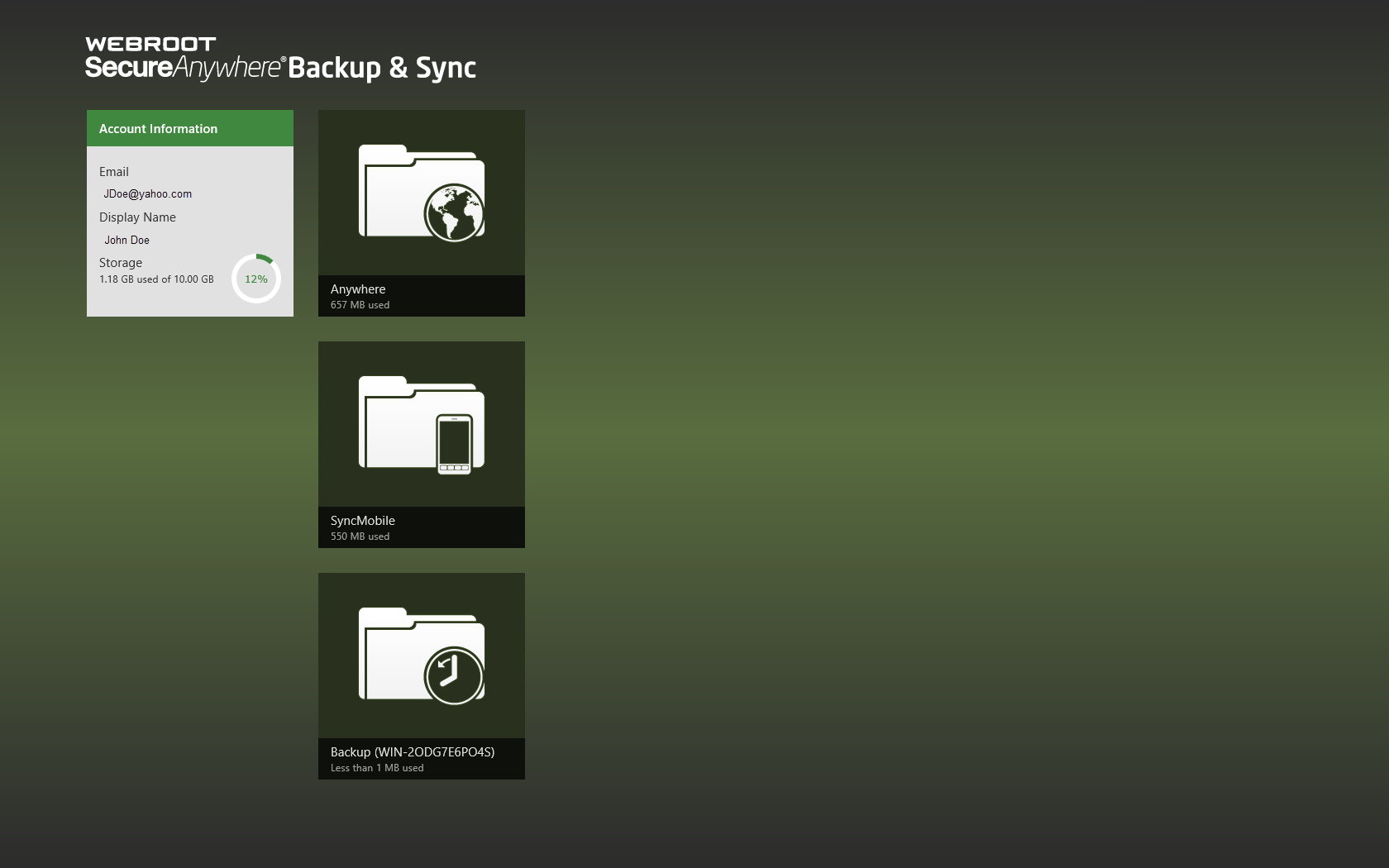Select the Backup (WIN-2ODG7E6PO4S) tile label
Image resolution: width=1389 pixels, height=868 pixels.
(413, 752)
